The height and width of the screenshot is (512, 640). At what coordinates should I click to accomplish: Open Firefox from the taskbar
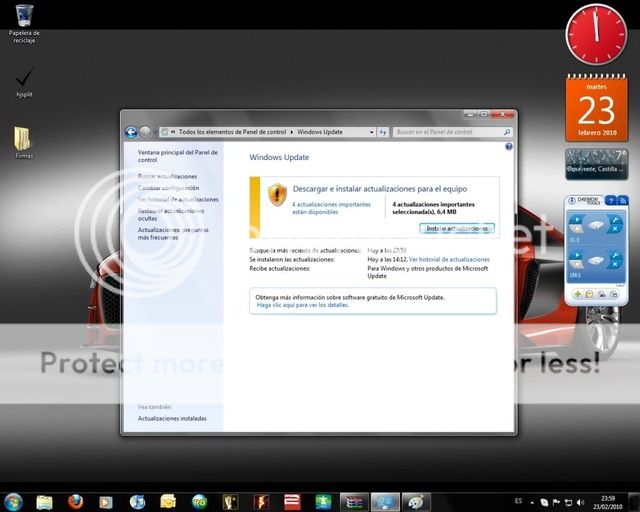pos(75,502)
